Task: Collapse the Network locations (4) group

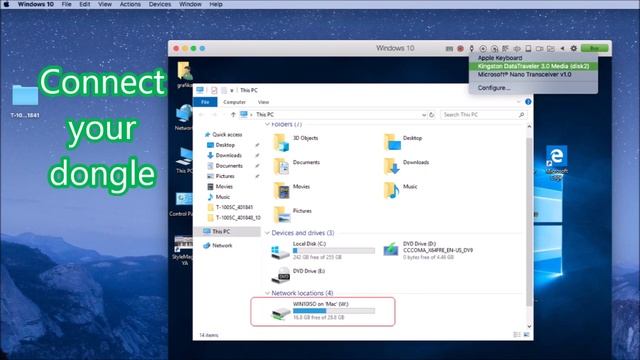Action: click(267, 293)
